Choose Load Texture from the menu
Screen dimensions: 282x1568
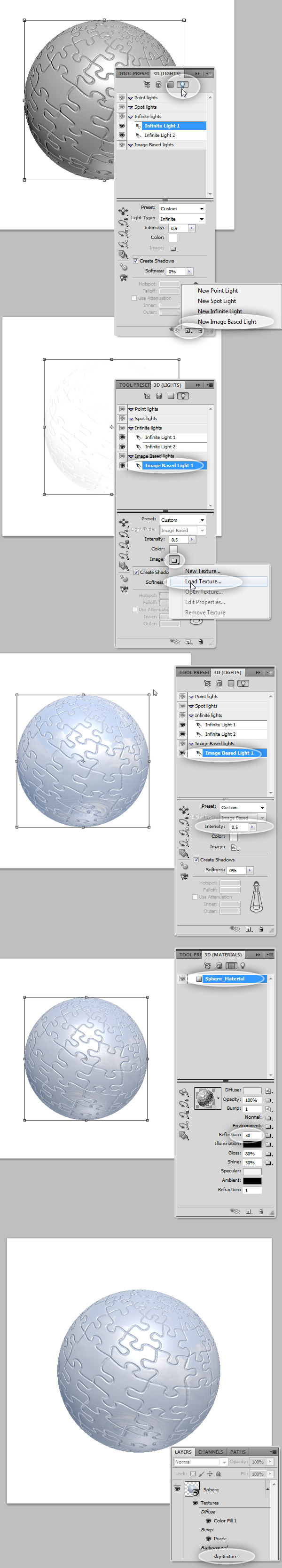(203, 581)
